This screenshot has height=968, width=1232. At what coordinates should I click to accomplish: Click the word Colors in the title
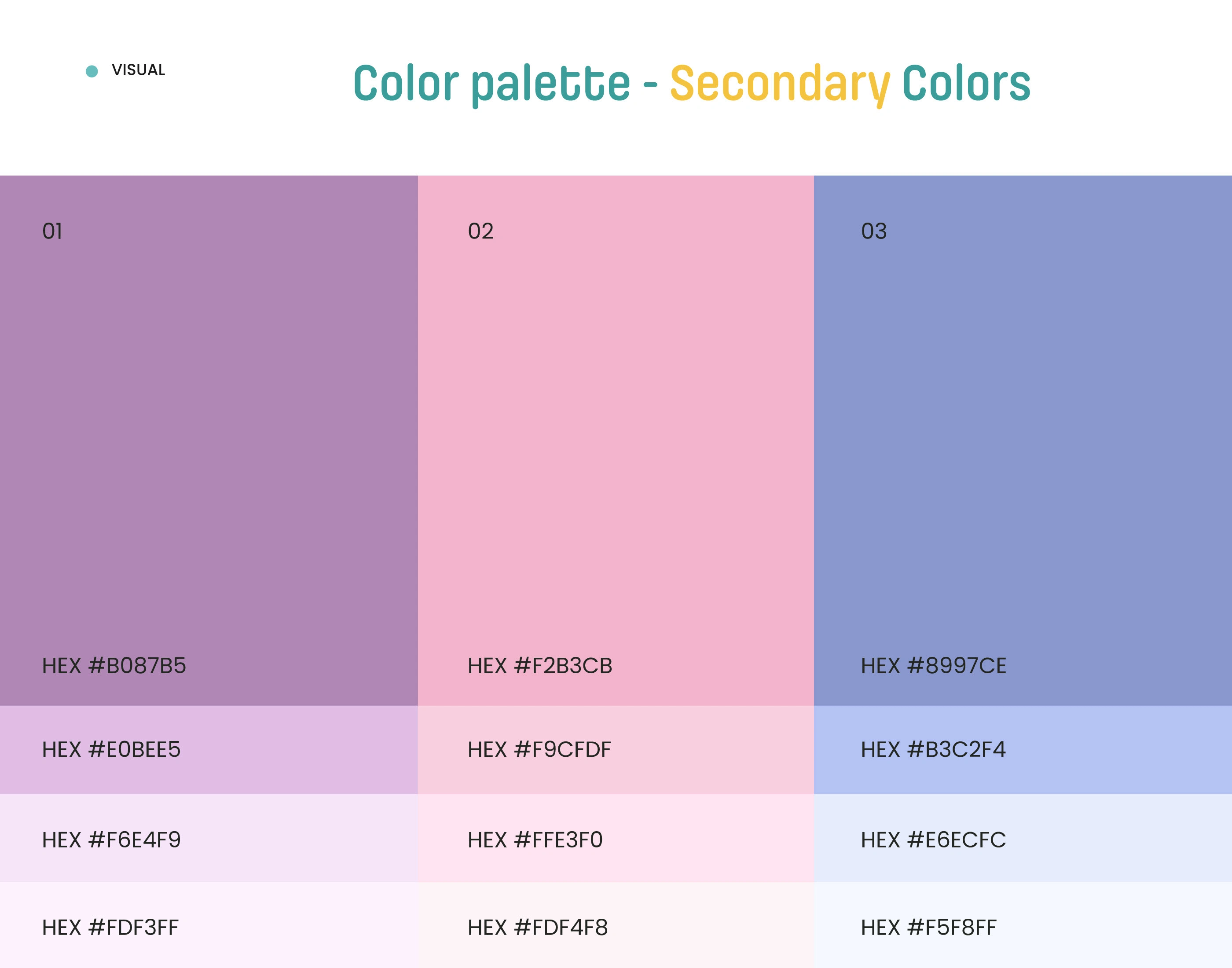pos(966,84)
